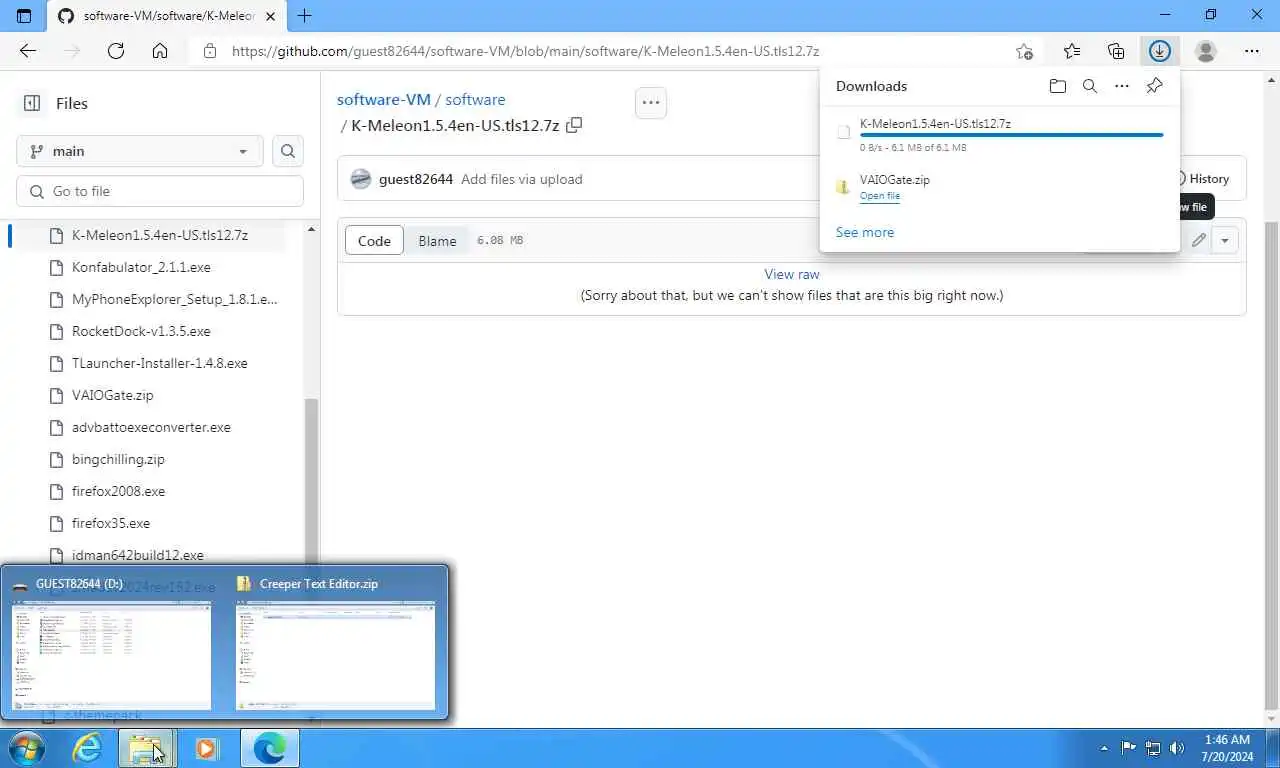Open guest82644 profile link
Screen dimensions: 1280x768
coord(416,179)
